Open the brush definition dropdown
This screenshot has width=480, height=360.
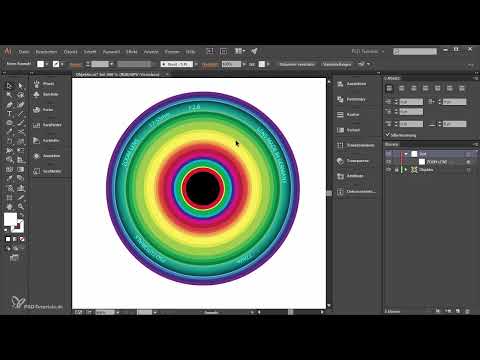coord(196,64)
